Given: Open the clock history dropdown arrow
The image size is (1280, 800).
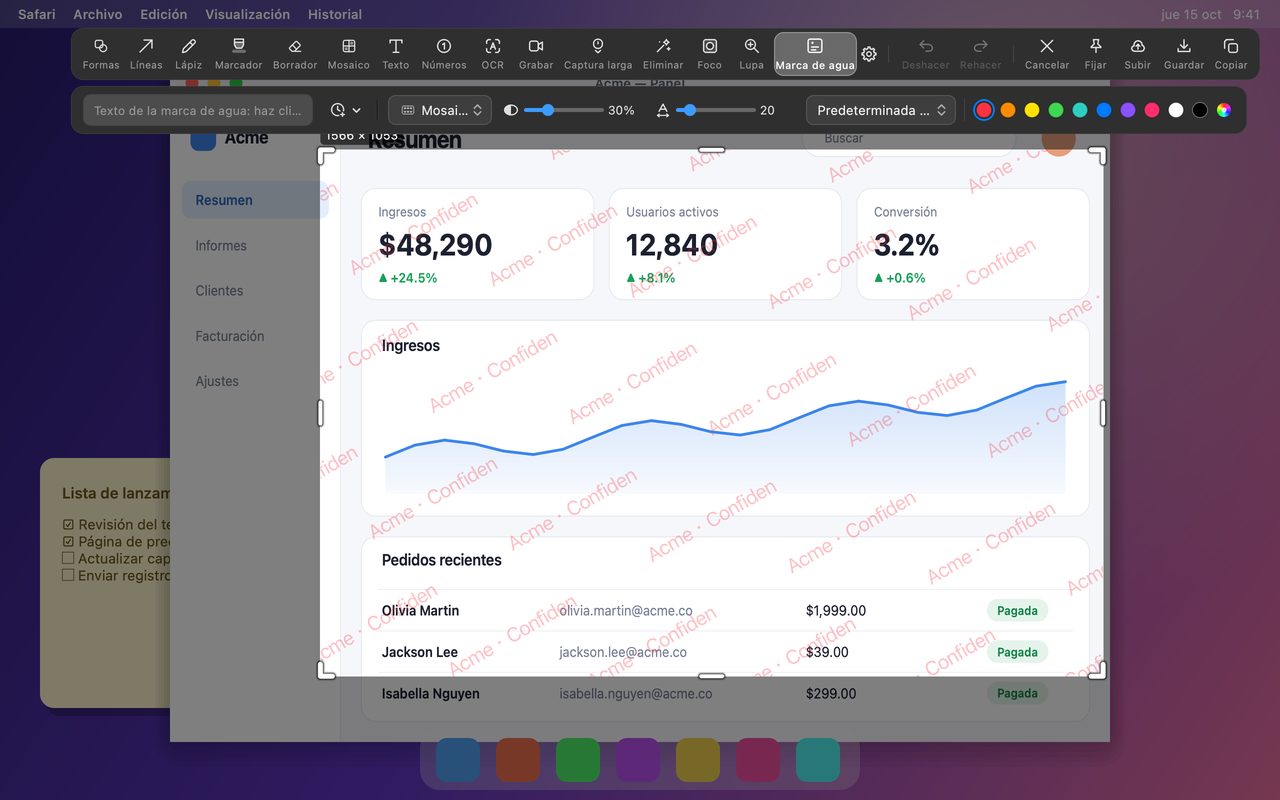Looking at the screenshot, I should coord(345,110).
